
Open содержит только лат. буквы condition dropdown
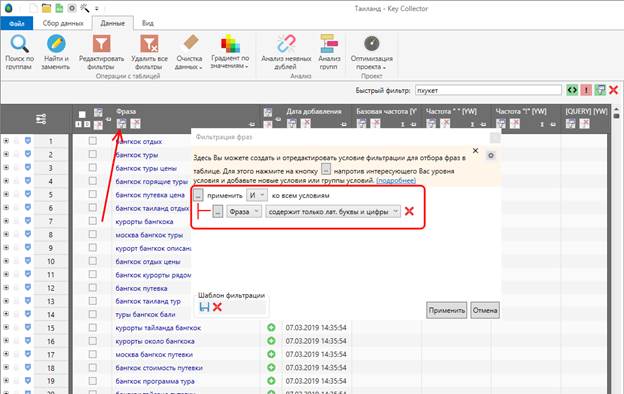click(333, 212)
